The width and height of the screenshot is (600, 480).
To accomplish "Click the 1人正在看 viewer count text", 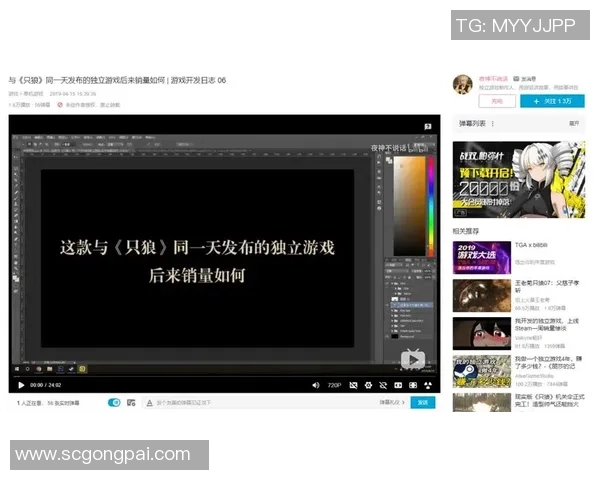I will (x=30, y=403).
